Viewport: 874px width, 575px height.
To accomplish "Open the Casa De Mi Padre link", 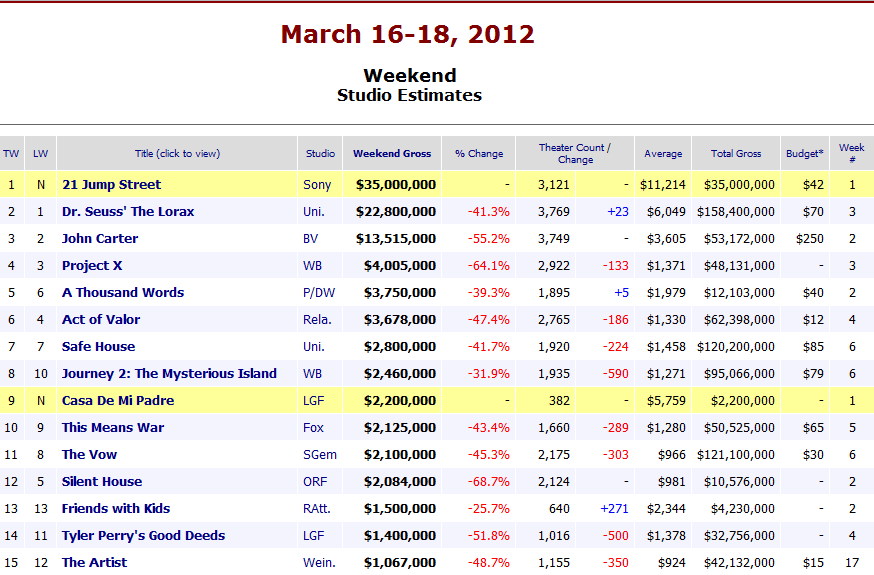I will tap(118, 401).
